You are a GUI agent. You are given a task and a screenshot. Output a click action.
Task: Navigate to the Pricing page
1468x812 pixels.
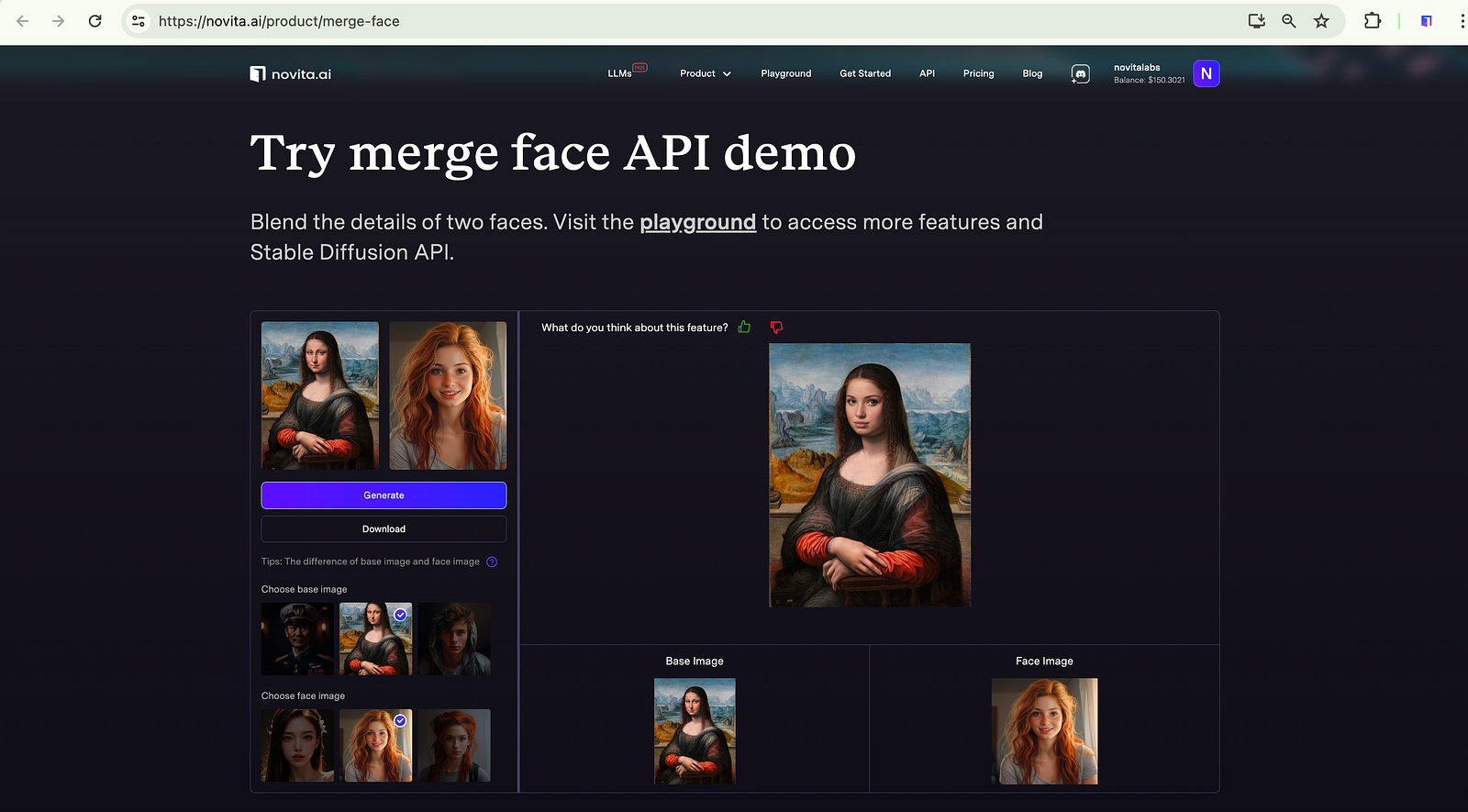click(x=978, y=73)
